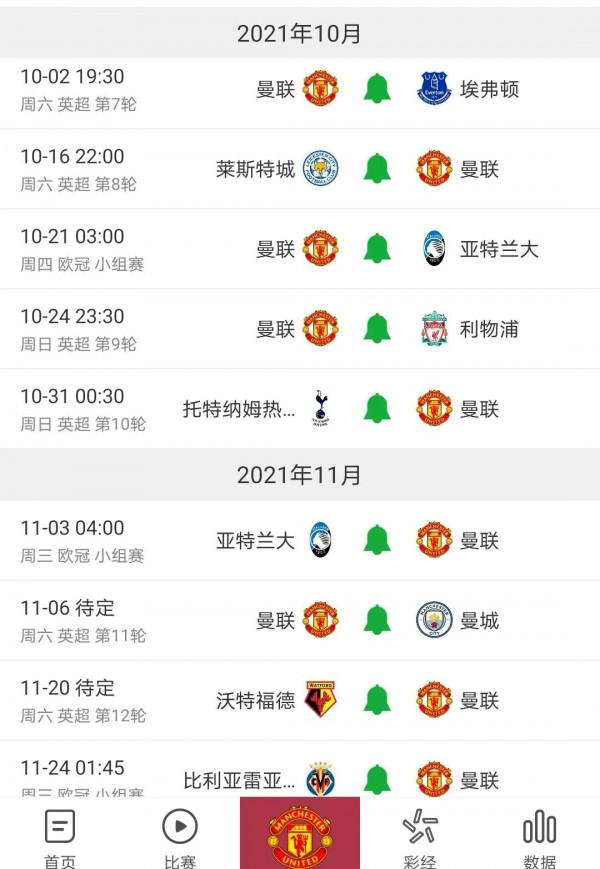
Task: Open the 首页 home tab
Action: pyautogui.click(x=60, y=838)
